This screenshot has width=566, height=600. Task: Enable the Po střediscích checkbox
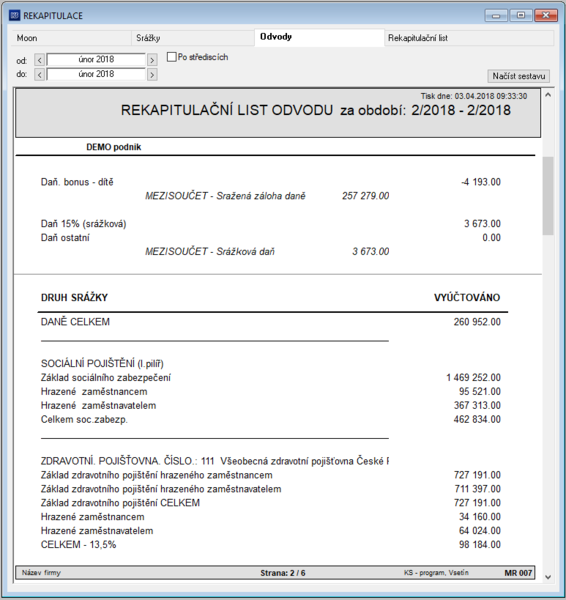(171, 57)
